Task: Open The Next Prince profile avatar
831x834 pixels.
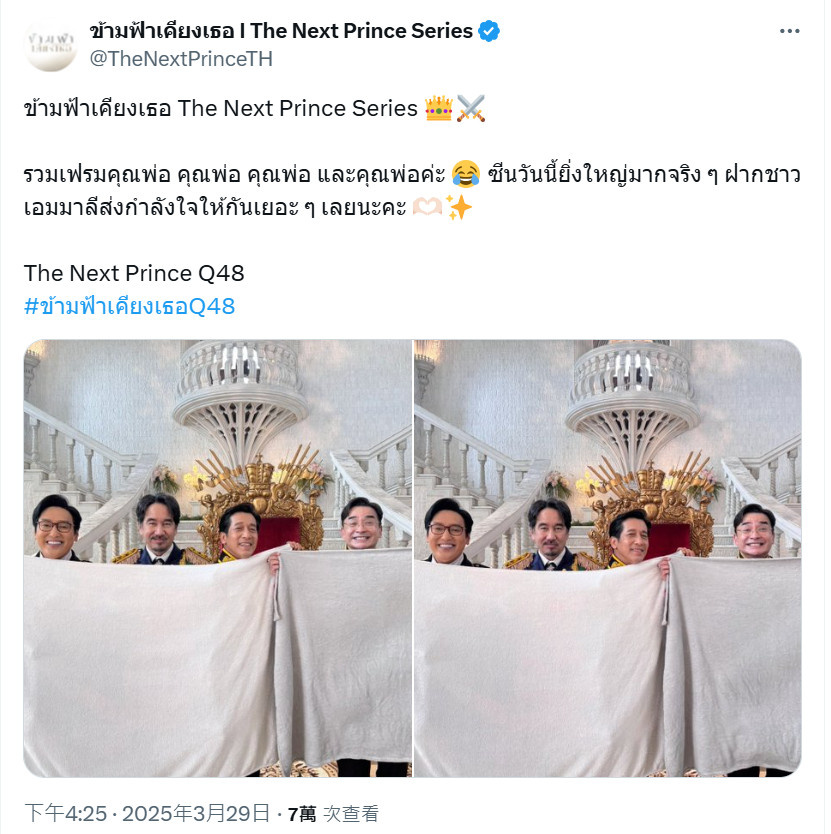Action: pyautogui.click(x=51, y=45)
